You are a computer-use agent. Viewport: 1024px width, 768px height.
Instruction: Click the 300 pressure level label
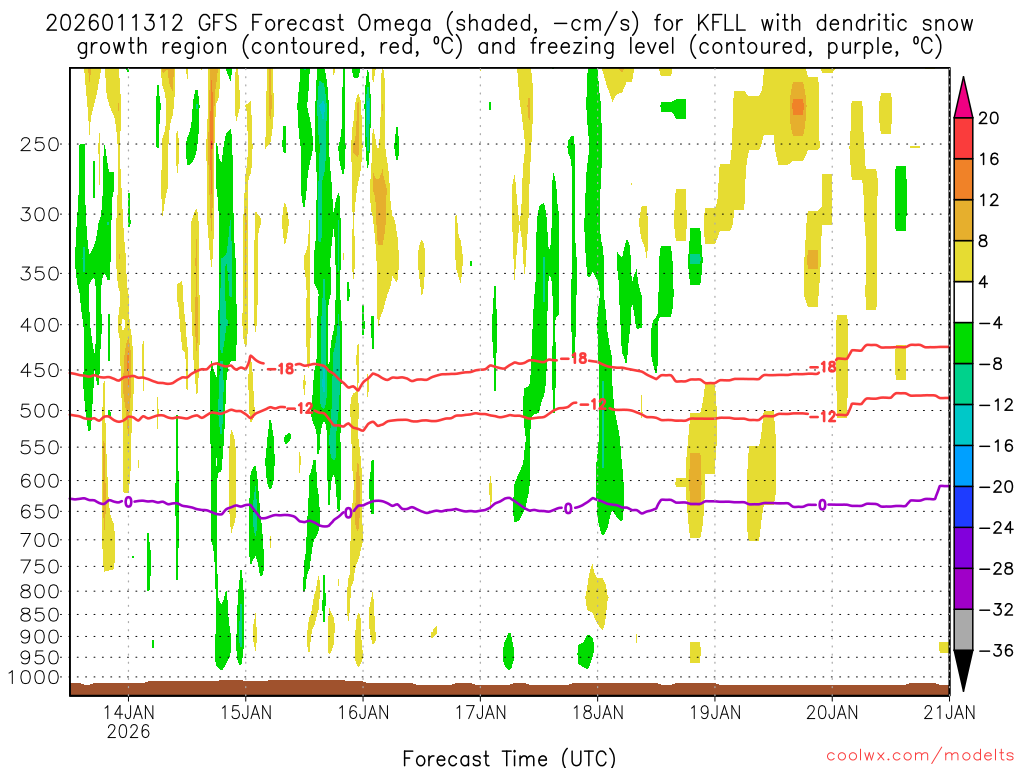click(40, 214)
